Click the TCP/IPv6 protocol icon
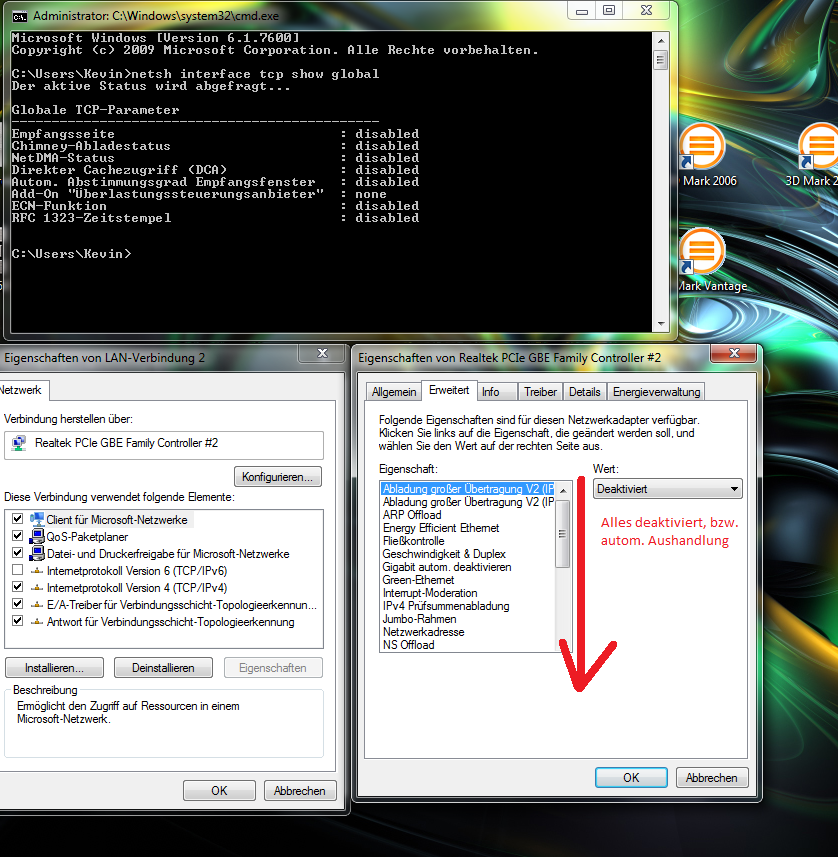The image size is (838, 857). [x=37, y=571]
